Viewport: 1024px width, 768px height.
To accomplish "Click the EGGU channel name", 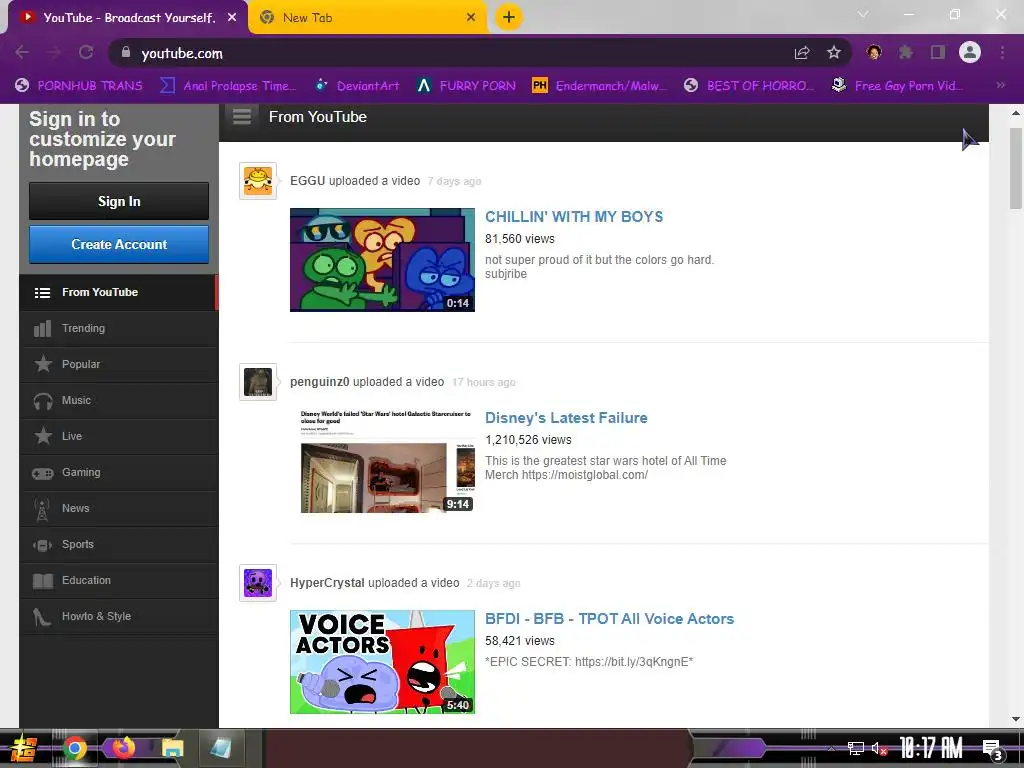I will [x=308, y=181].
